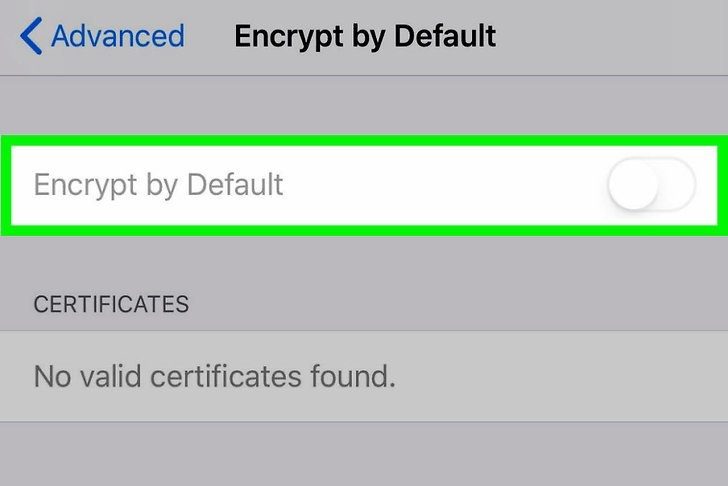Toggle the Encrypt by Default switch
Screen dimensions: 728x486
click(651, 186)
